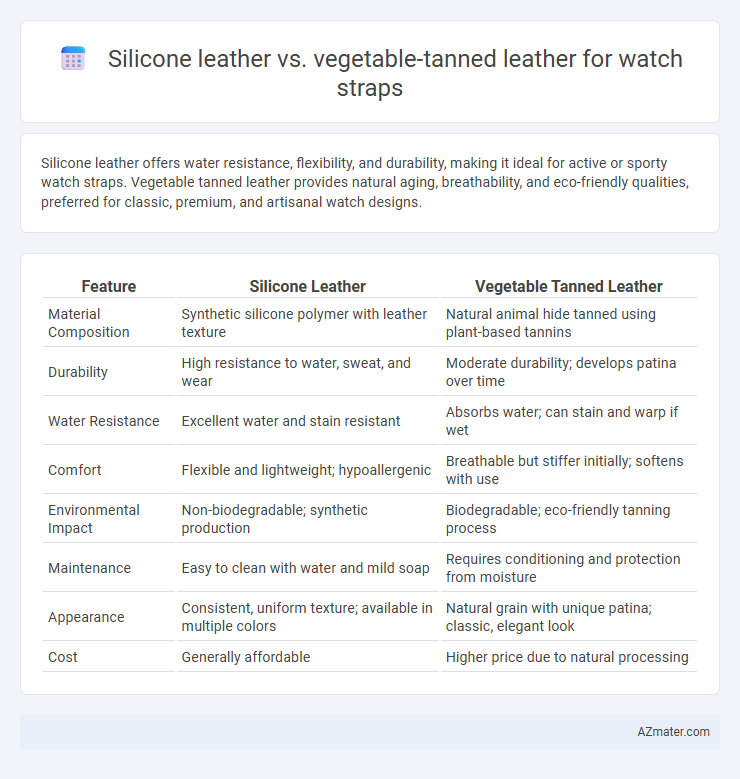Select the Silicone Leather column header
740x779 pixels.
[x=308, y=286]
